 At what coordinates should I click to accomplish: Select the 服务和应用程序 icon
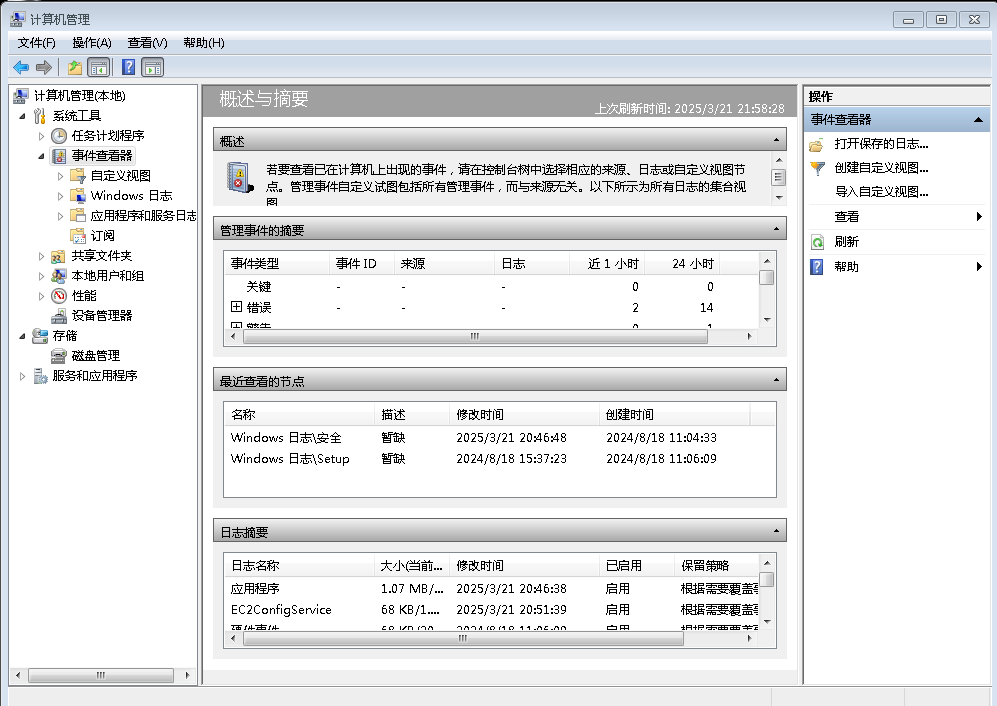tap(40, 376)
